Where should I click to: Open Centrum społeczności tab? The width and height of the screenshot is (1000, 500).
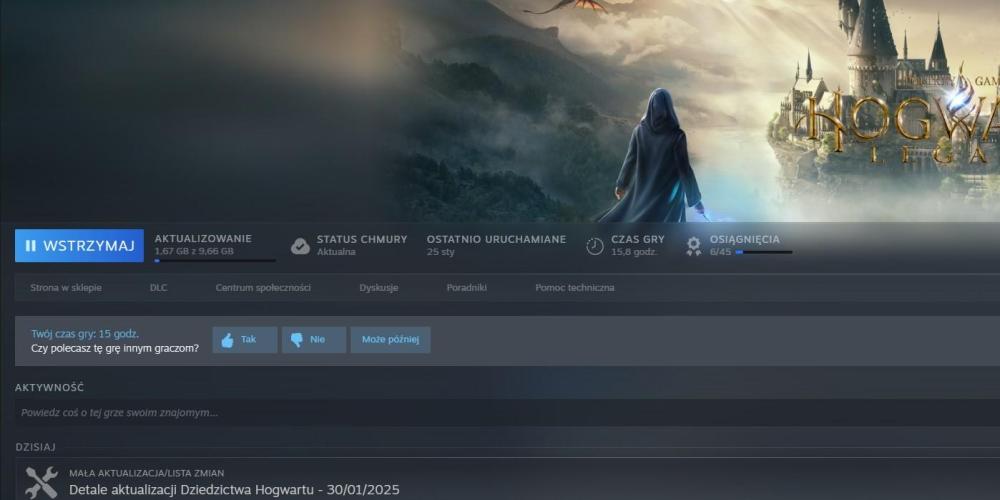[263, 288]
